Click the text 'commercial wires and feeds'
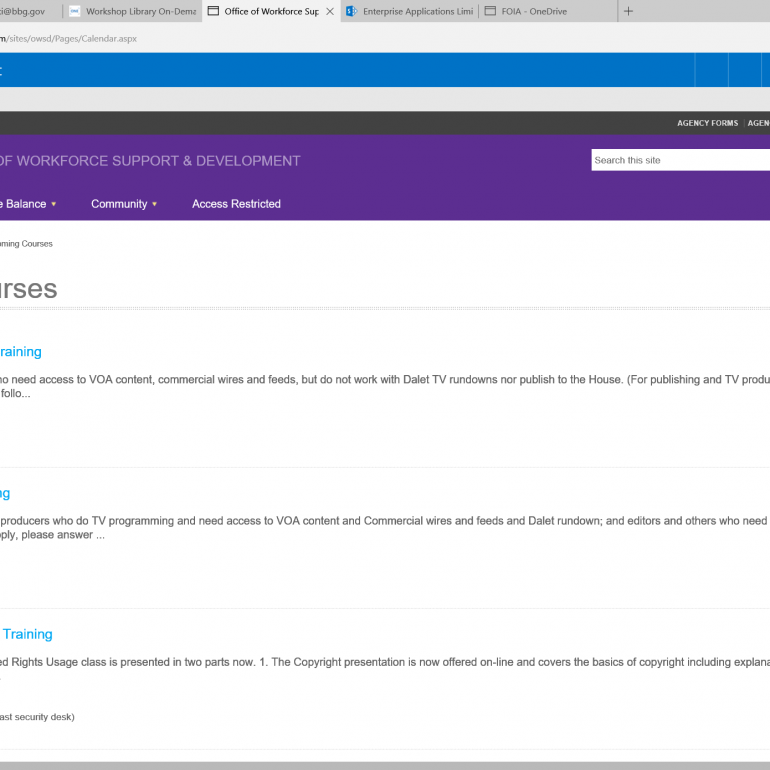 pyautogui.click(x=228, y=380)
